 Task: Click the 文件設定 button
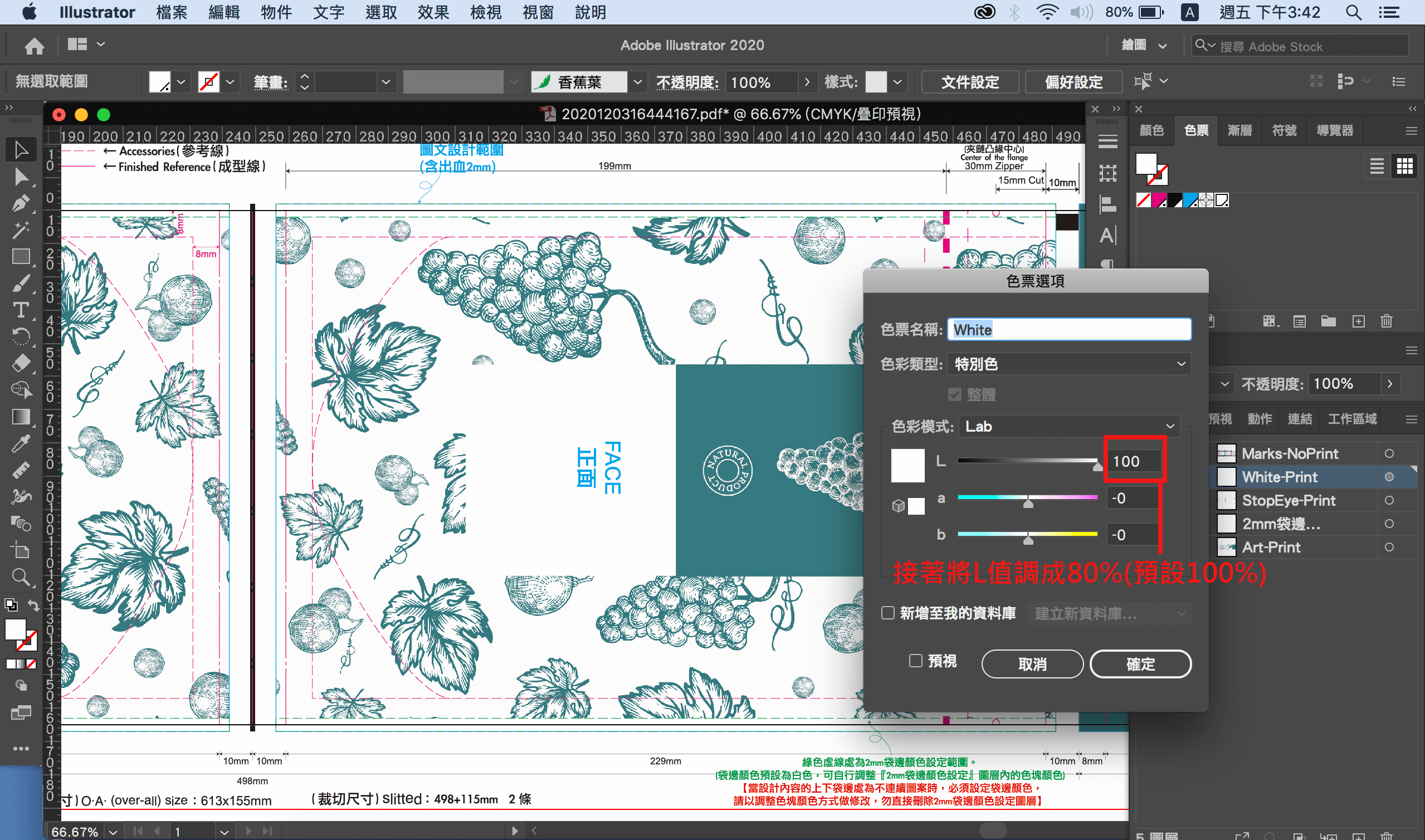[970, 82]
